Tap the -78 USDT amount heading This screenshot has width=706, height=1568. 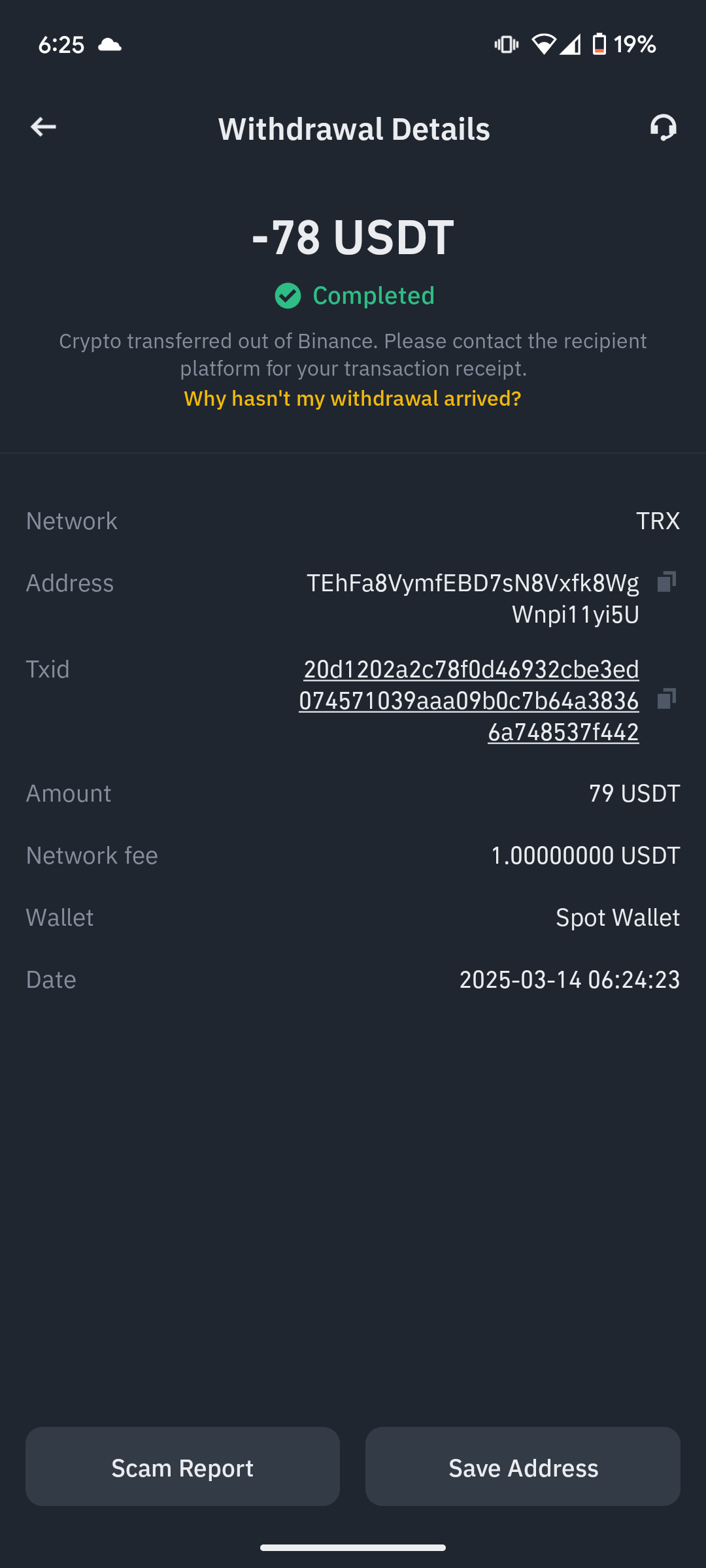tap(353, 237)
